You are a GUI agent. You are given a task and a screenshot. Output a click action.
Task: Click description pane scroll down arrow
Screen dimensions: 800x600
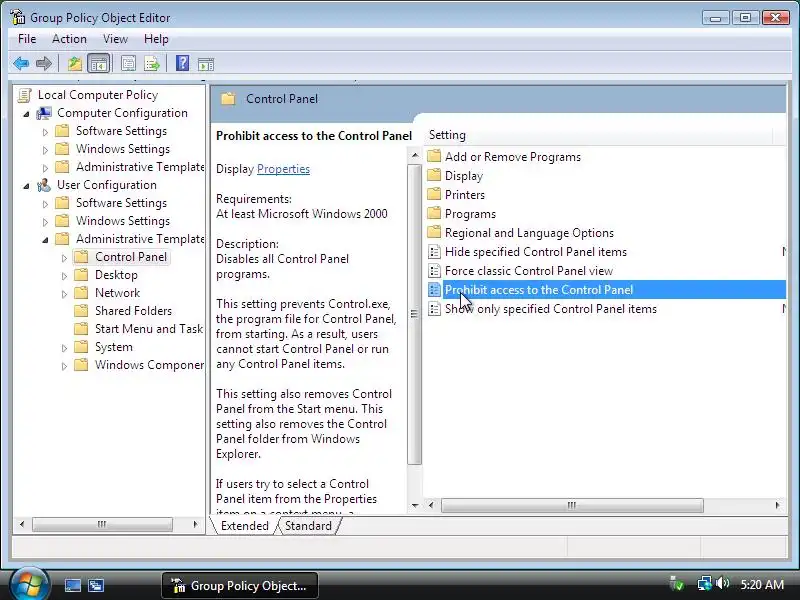coord(414,506)
